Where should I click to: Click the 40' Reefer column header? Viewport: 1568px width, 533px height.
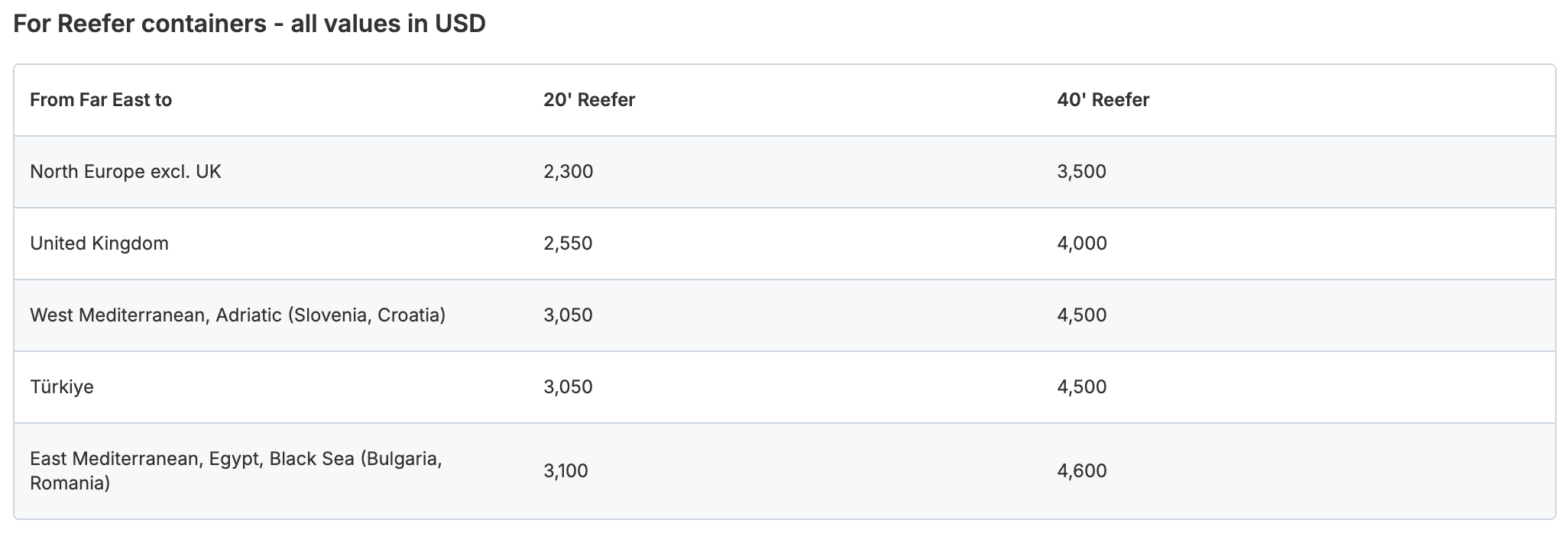(1103, 100)
